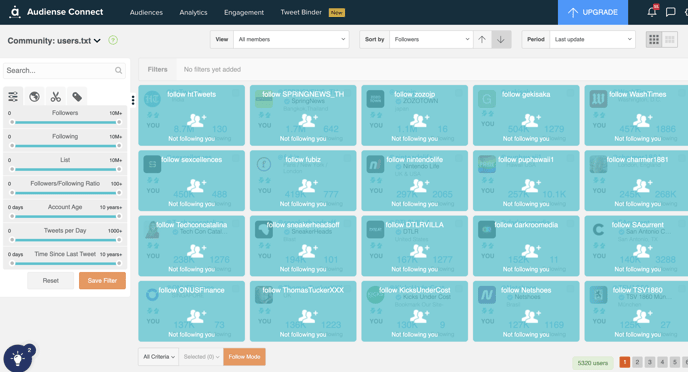Image resolution: width=688 pixels, height=372 pixels.
Task: Open the Audiences menu
Action: coord(146,12)
